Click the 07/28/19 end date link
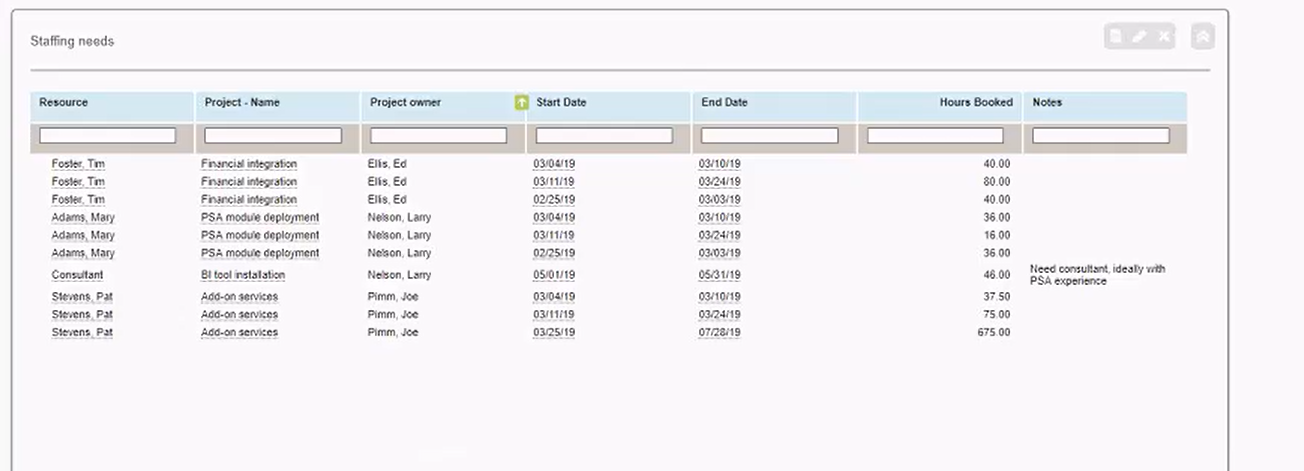The width and height of the screenshot is (1304, 471). point(719,332)
